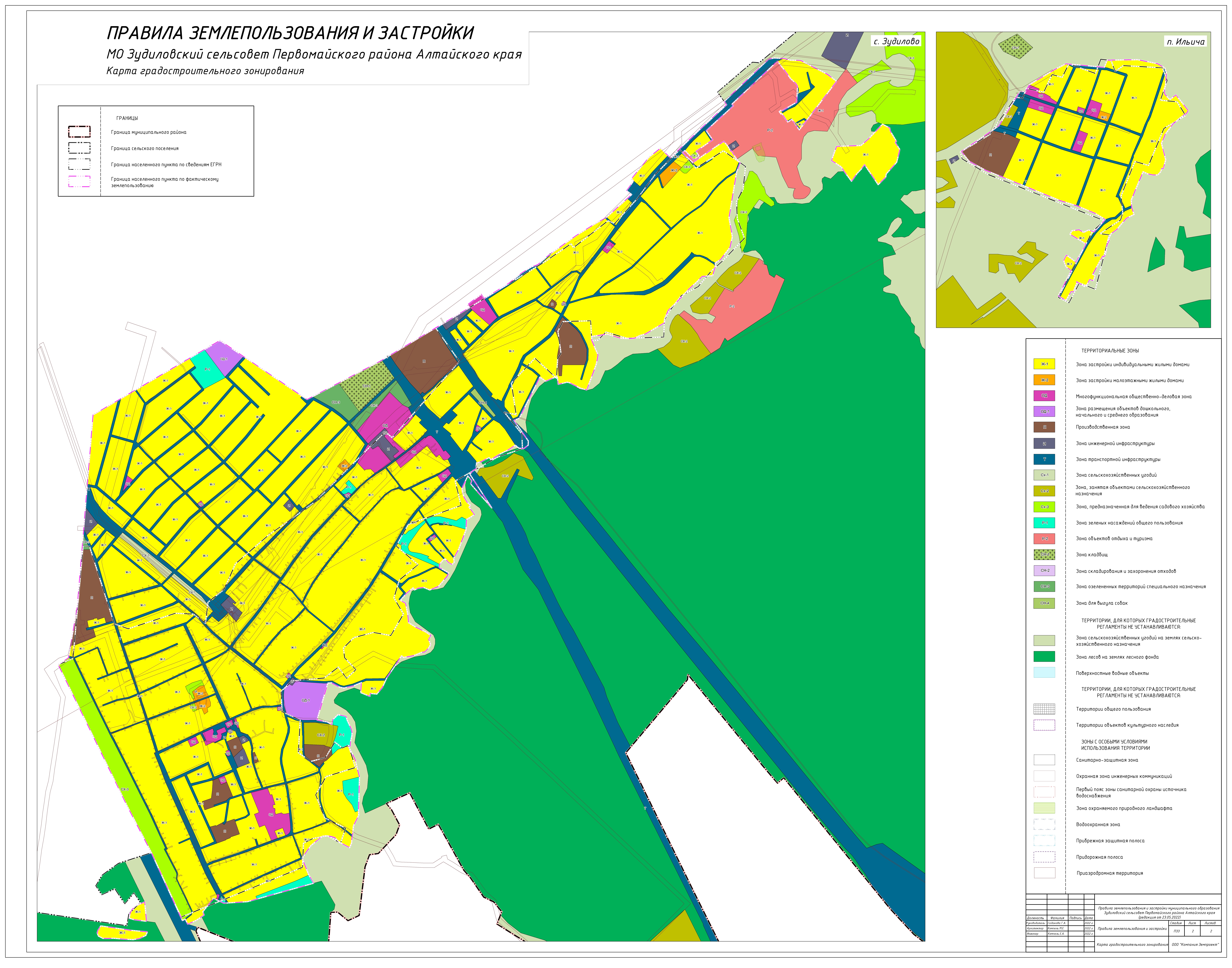This screenshot has width=1232, height=968.
Task: Click 'Придорожная полоса' legend text
Action: click(x=1100, y=857)
